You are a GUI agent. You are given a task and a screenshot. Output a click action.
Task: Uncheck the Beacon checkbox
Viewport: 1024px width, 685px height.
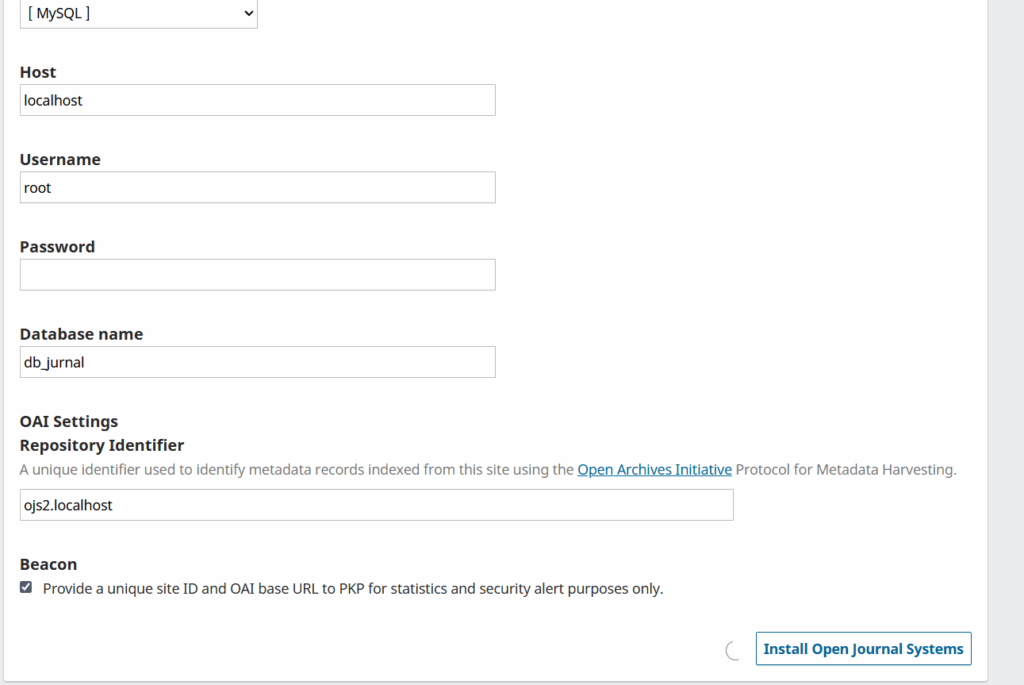pos(26,588)
